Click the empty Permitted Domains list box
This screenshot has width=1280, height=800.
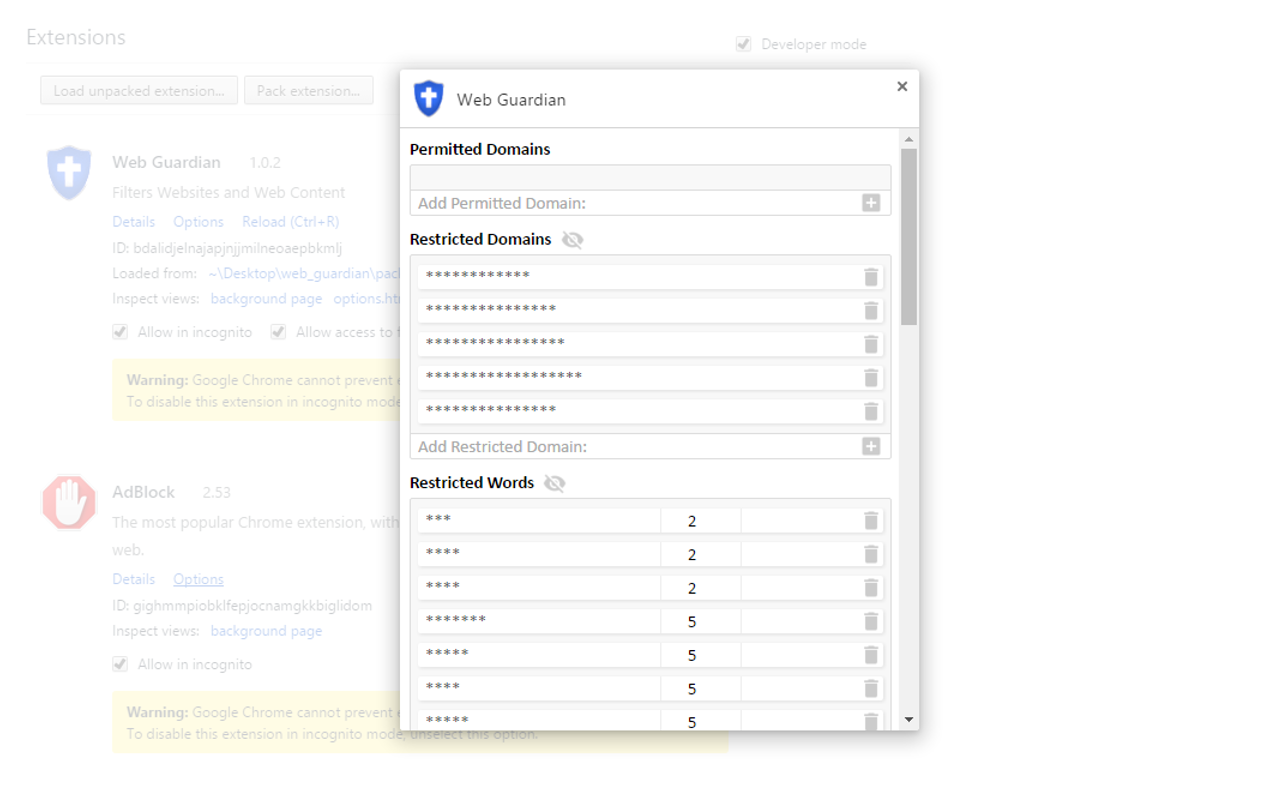click(x=650, y=178)
